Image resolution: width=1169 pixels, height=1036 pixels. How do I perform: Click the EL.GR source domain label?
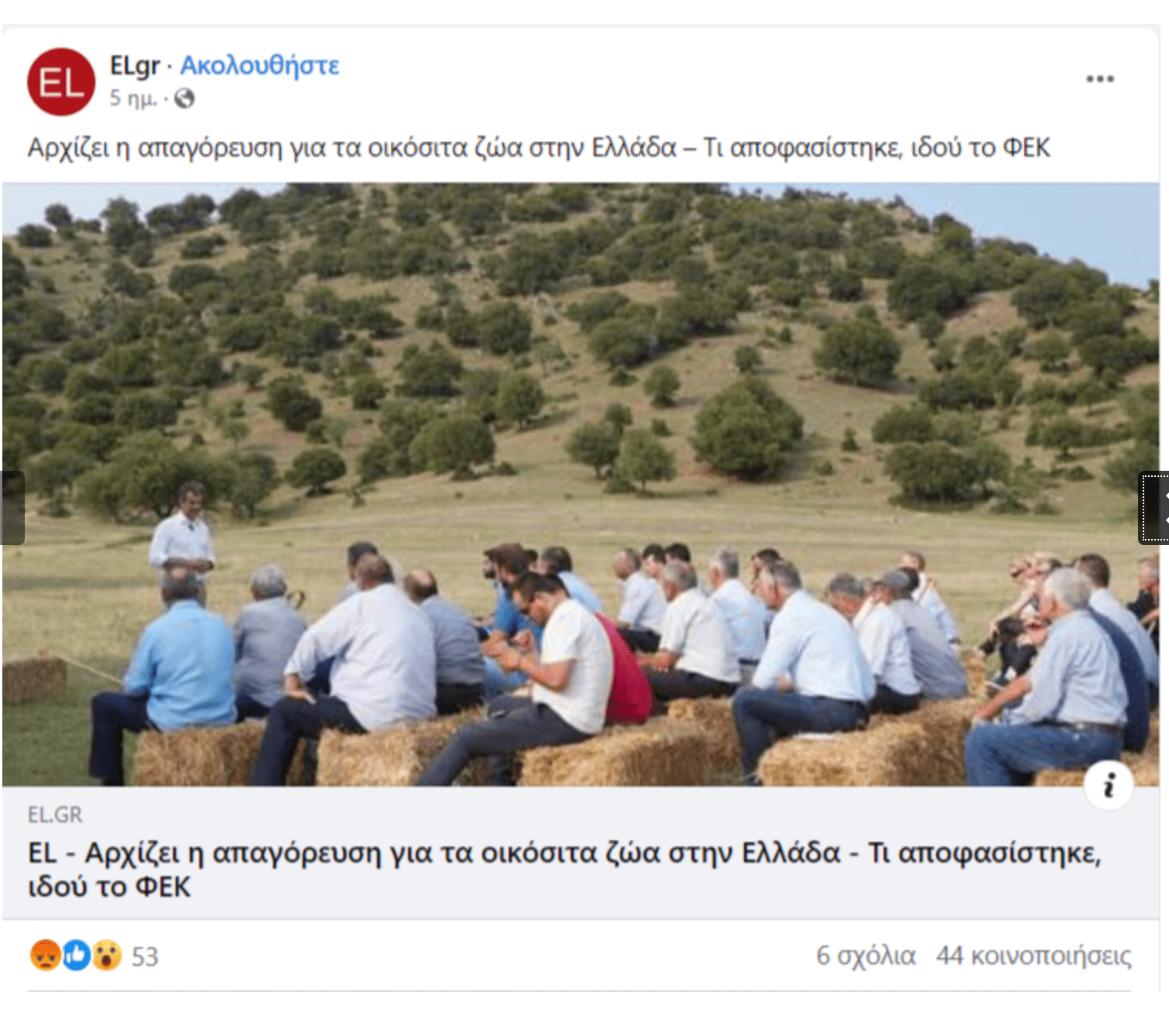tap(55, 815)
